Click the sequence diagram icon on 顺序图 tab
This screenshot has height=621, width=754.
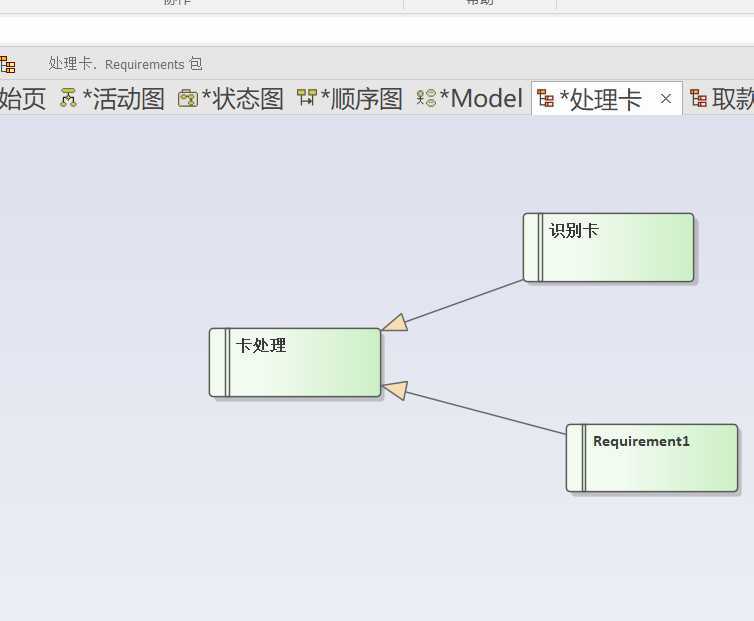tap(307, 97)
